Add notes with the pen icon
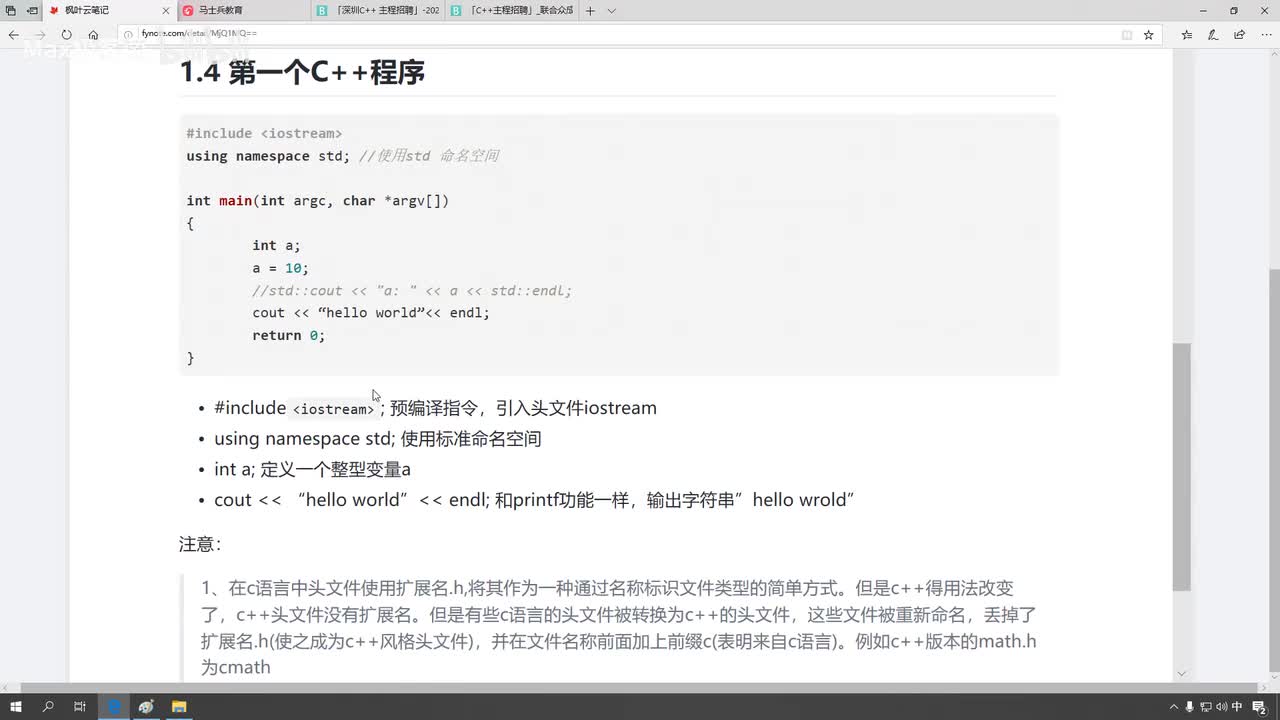 point(1213,34)
